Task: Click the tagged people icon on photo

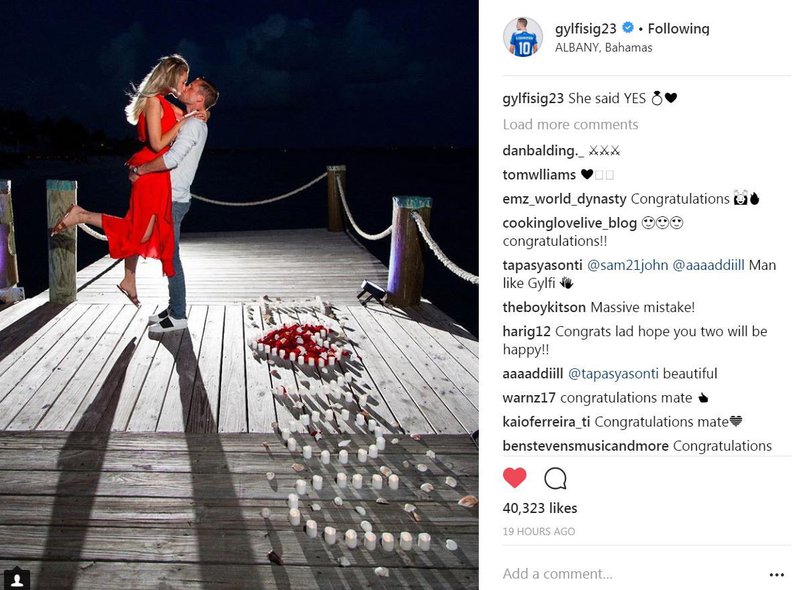Action: 17,579
